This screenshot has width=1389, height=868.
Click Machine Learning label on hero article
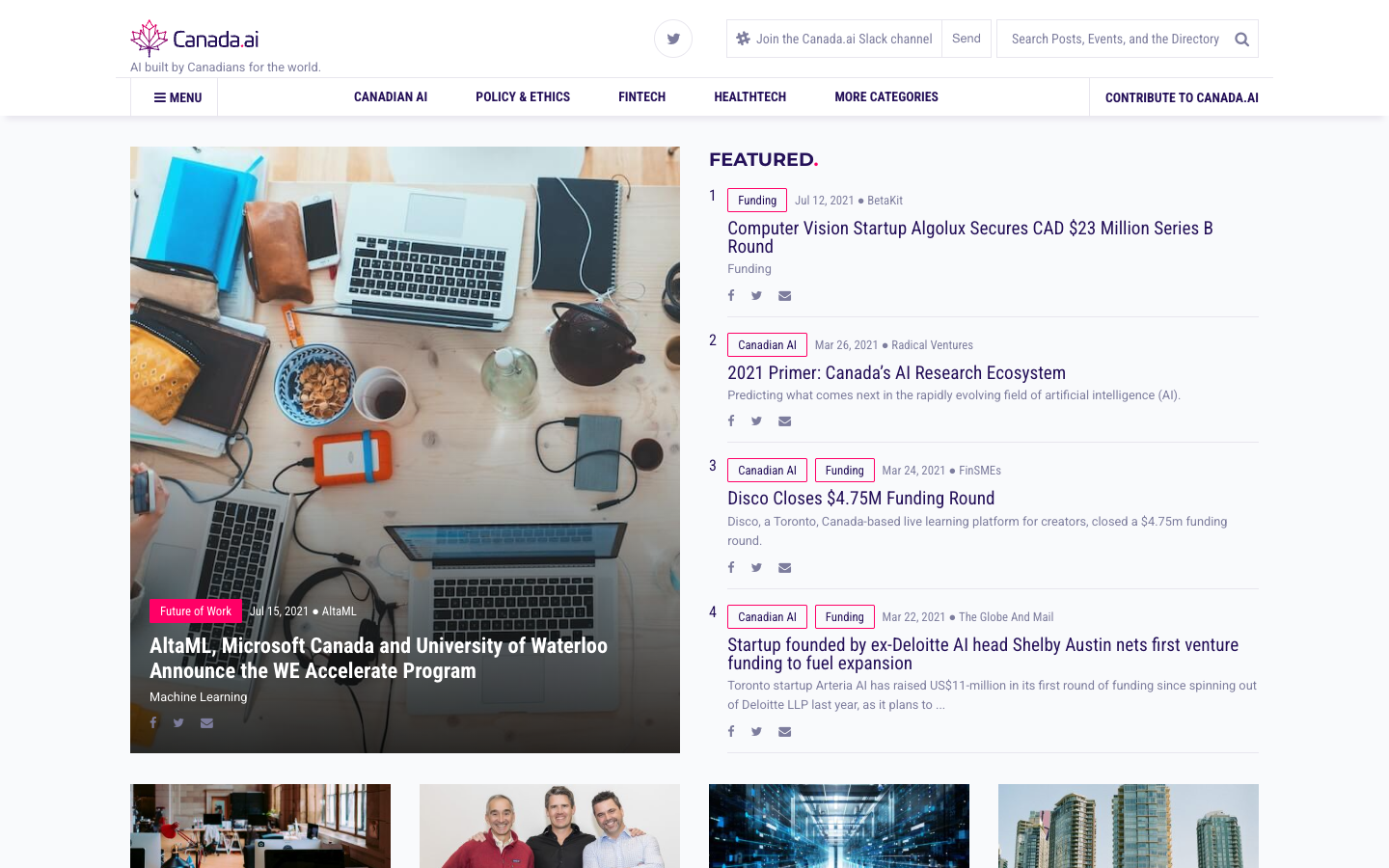[x=198, y=696]
